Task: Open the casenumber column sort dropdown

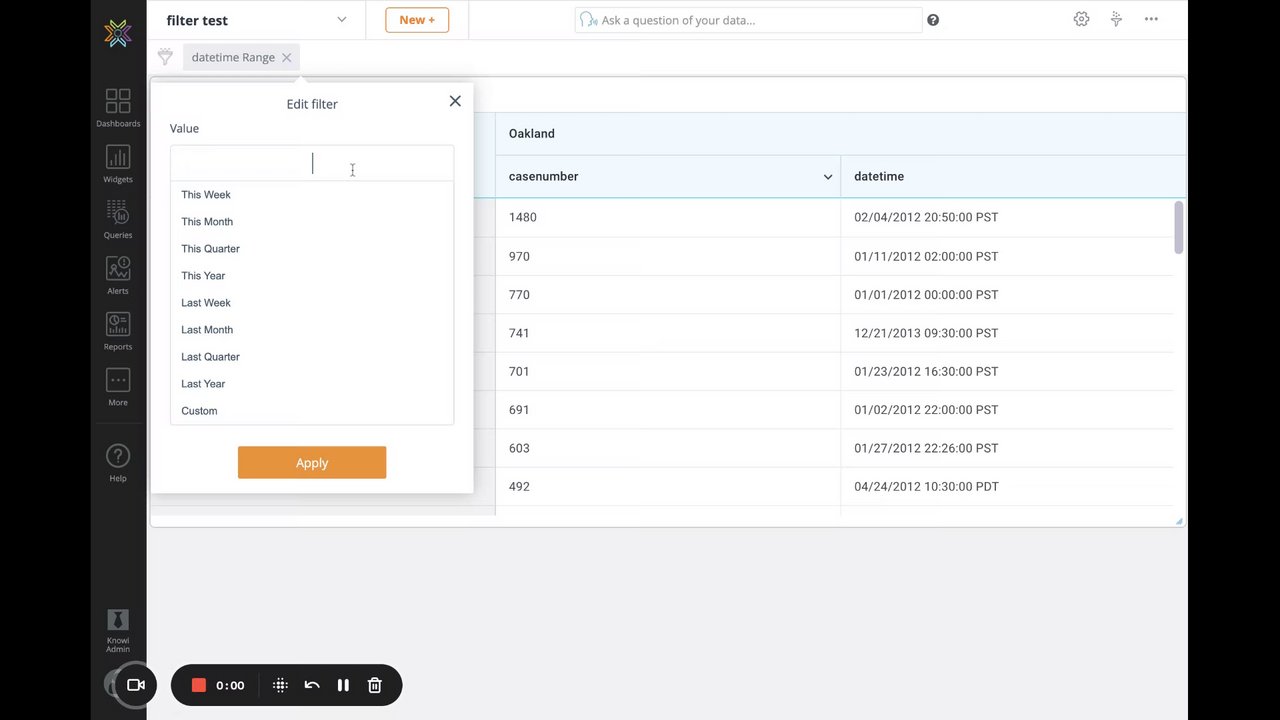Action: pyautogui.click(x=828, y=177)
